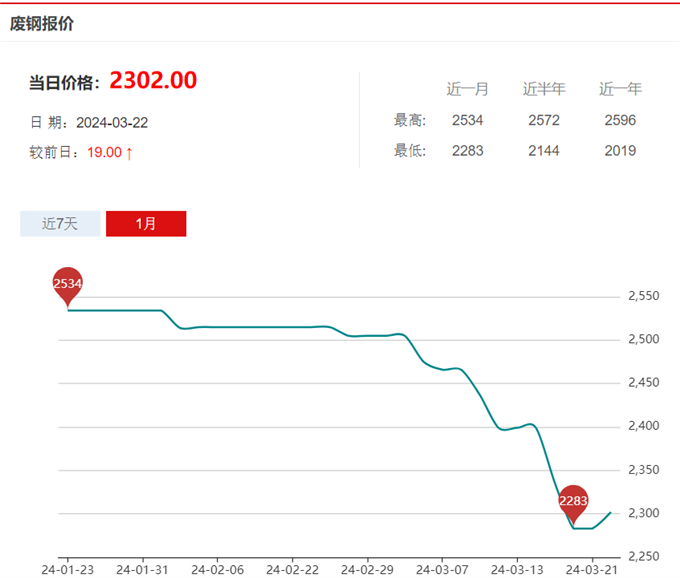Image resolution: width=680 pixels, height=578 pixels.
Task: Click the end point of the price line
Action: (611, 513)
